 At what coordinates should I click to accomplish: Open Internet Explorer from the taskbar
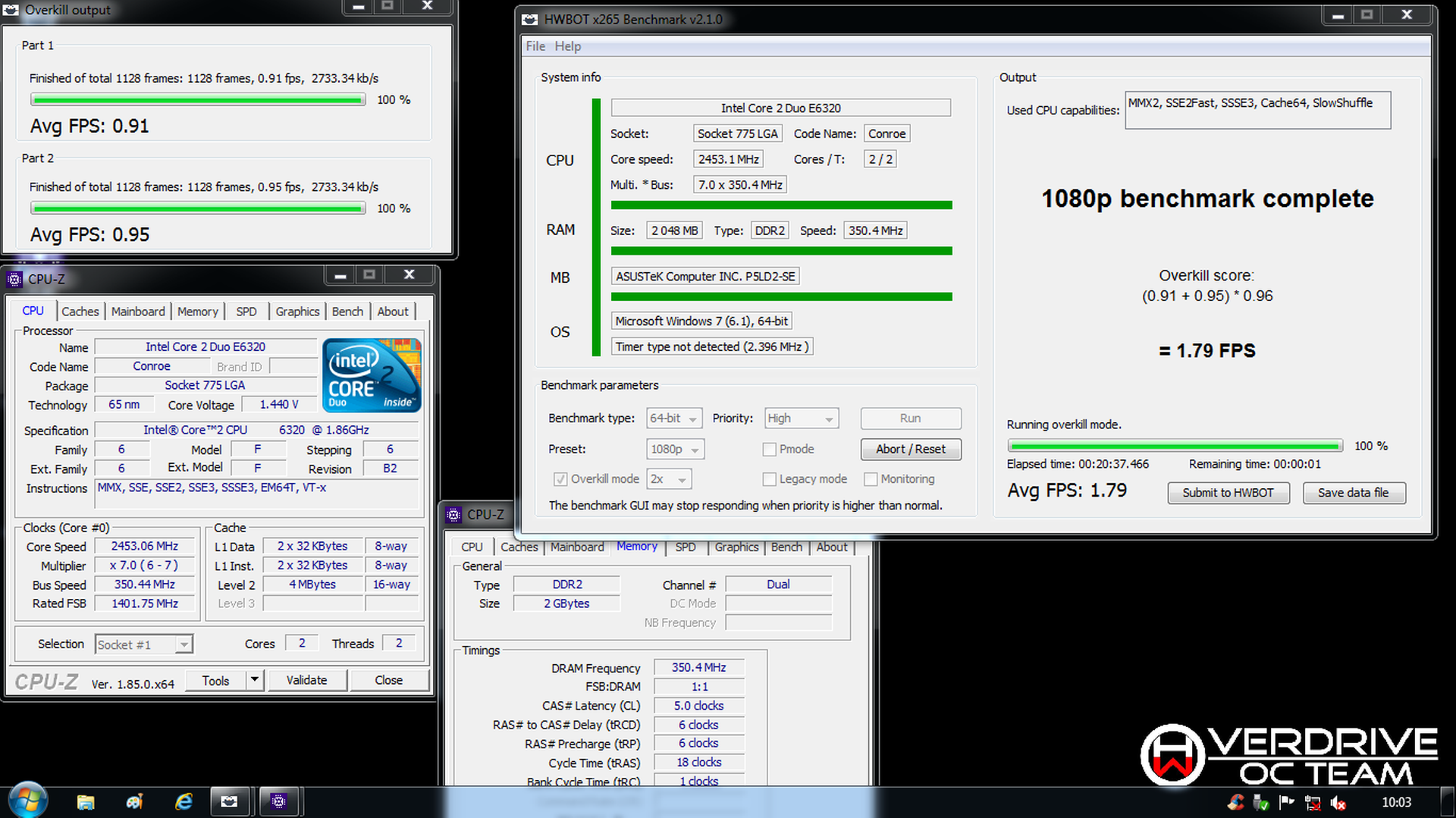184,801
